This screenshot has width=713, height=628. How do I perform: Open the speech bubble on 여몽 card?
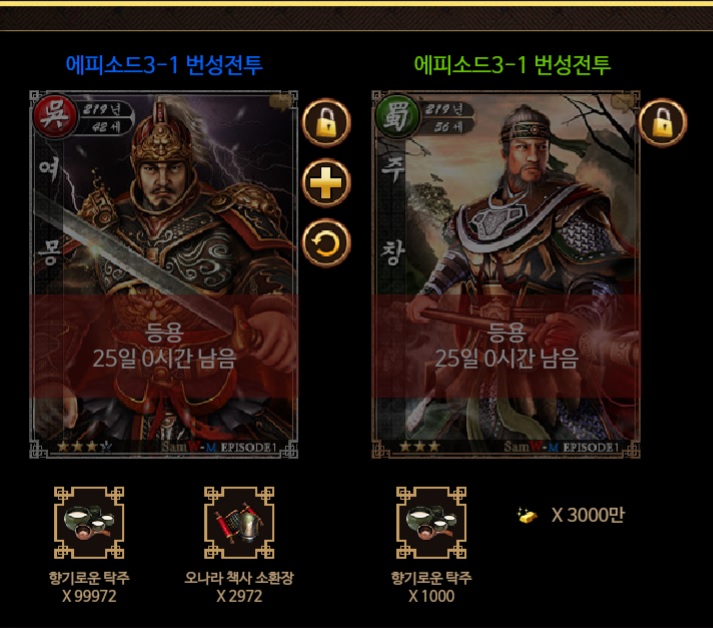point(280,102)
